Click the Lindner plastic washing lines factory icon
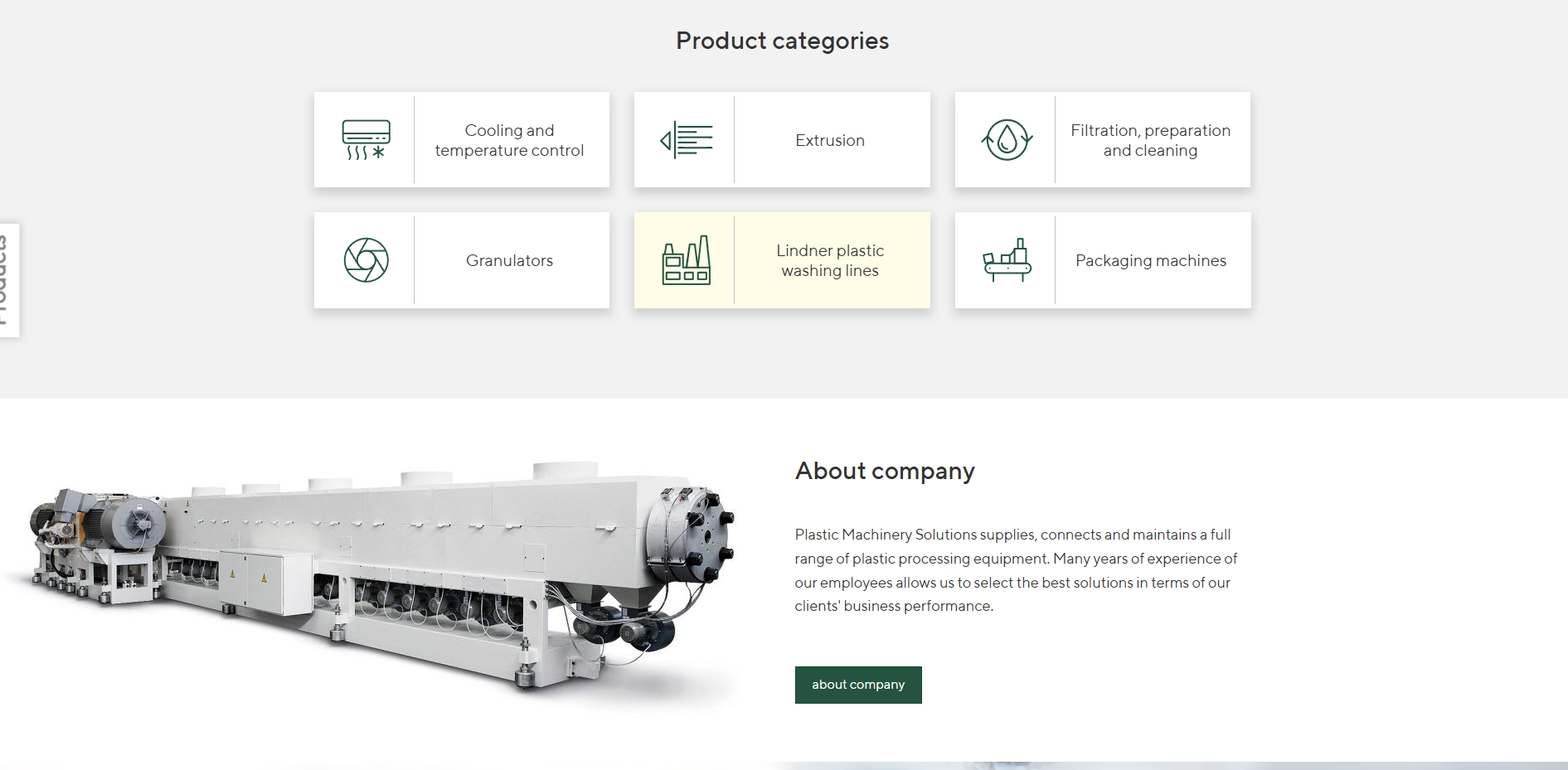Viewport: 1568px width, 770px height. point(686,260)
